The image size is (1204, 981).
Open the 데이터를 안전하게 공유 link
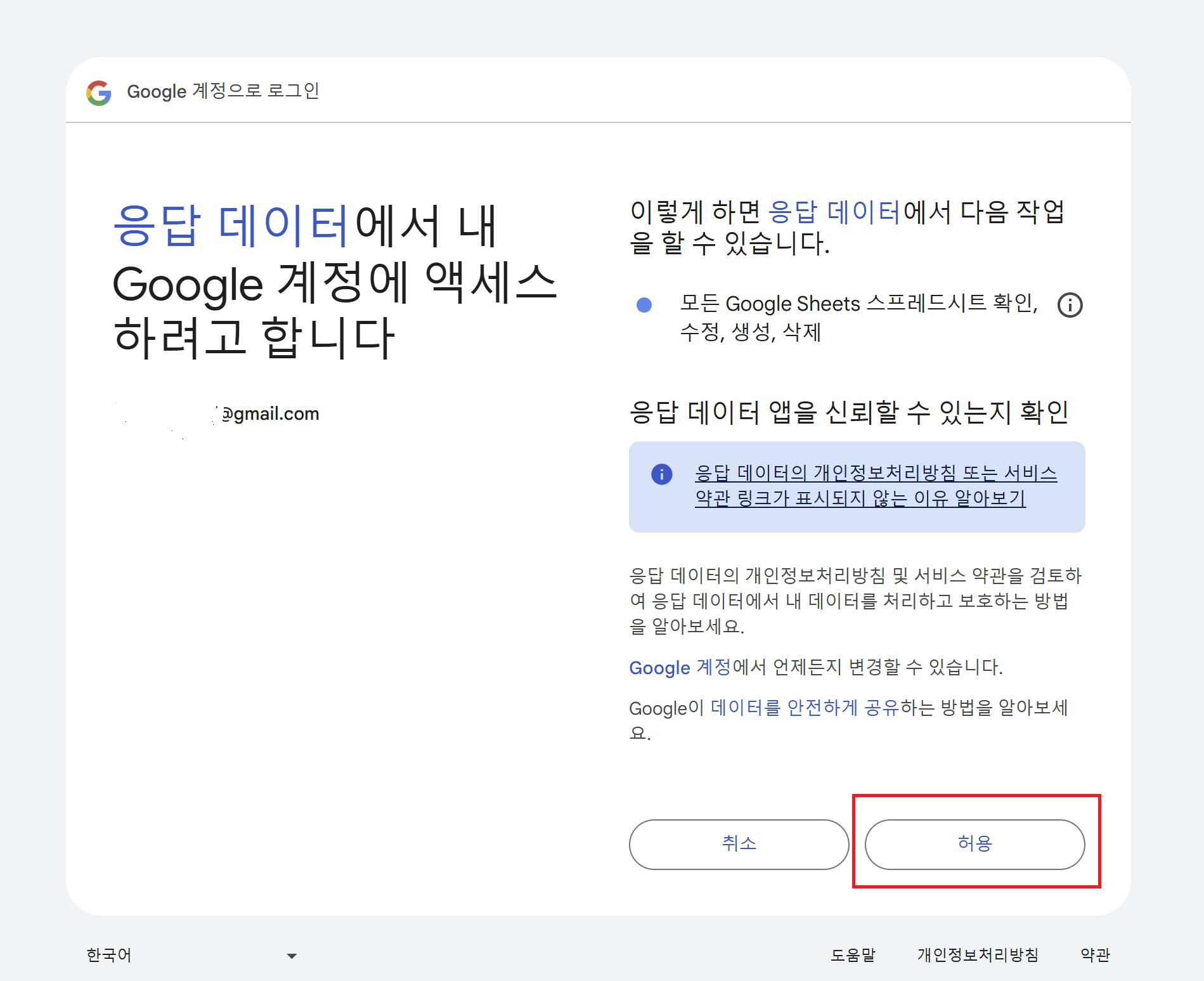coord(805,708)
